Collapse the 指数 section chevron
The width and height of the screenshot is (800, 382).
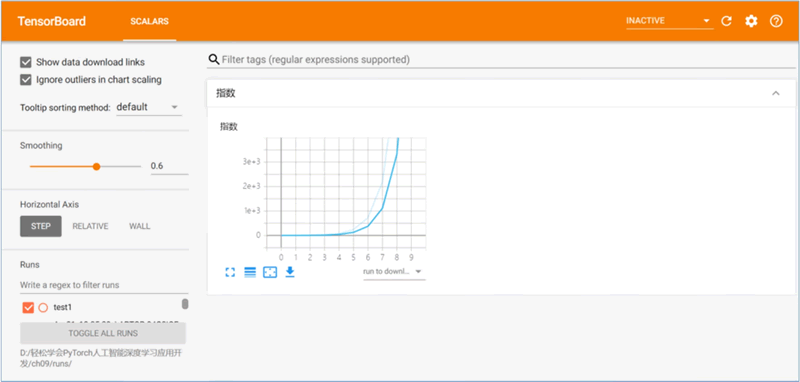(x=776, y=93)
